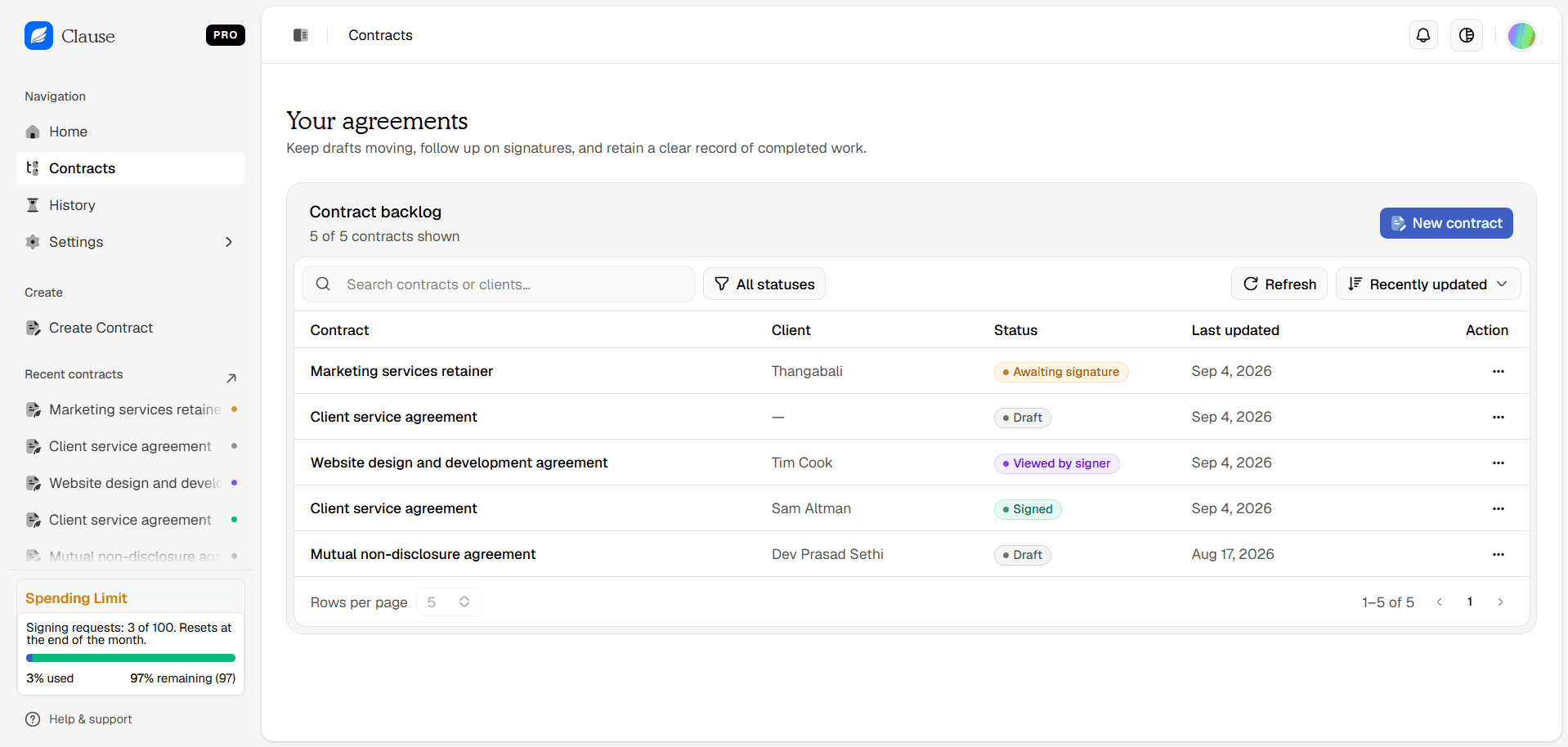This screenshot has height=747, width=1568.
Task: Click the Settings gear icon
Action: pos(33,242)
